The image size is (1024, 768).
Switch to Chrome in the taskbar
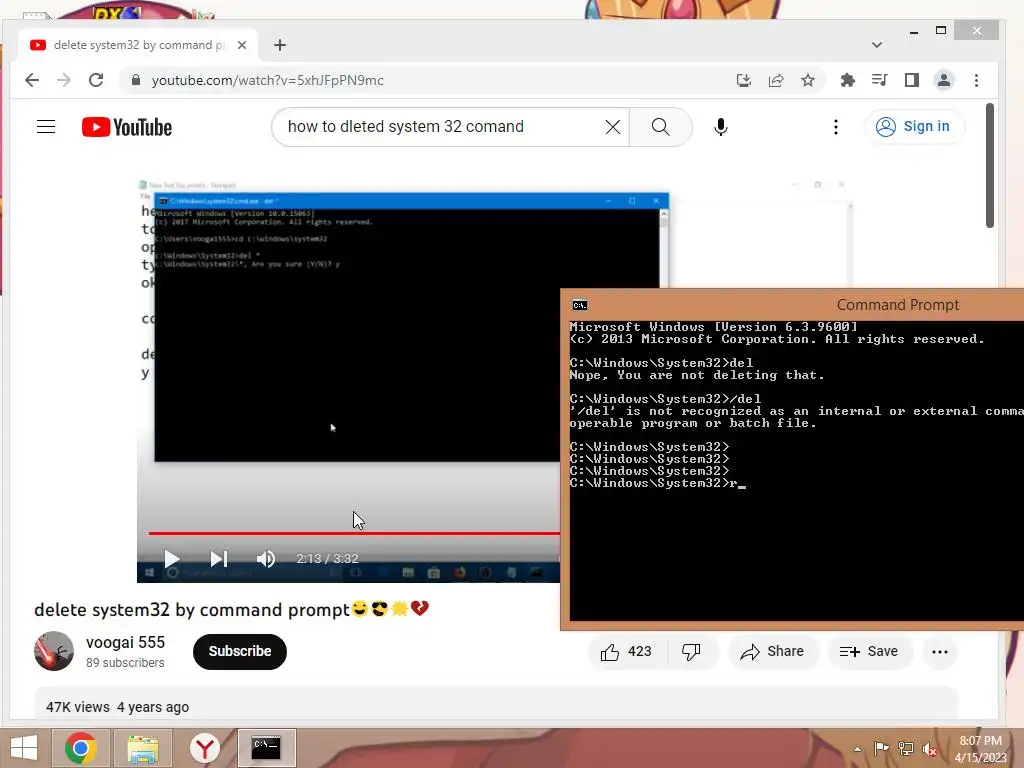80,748
